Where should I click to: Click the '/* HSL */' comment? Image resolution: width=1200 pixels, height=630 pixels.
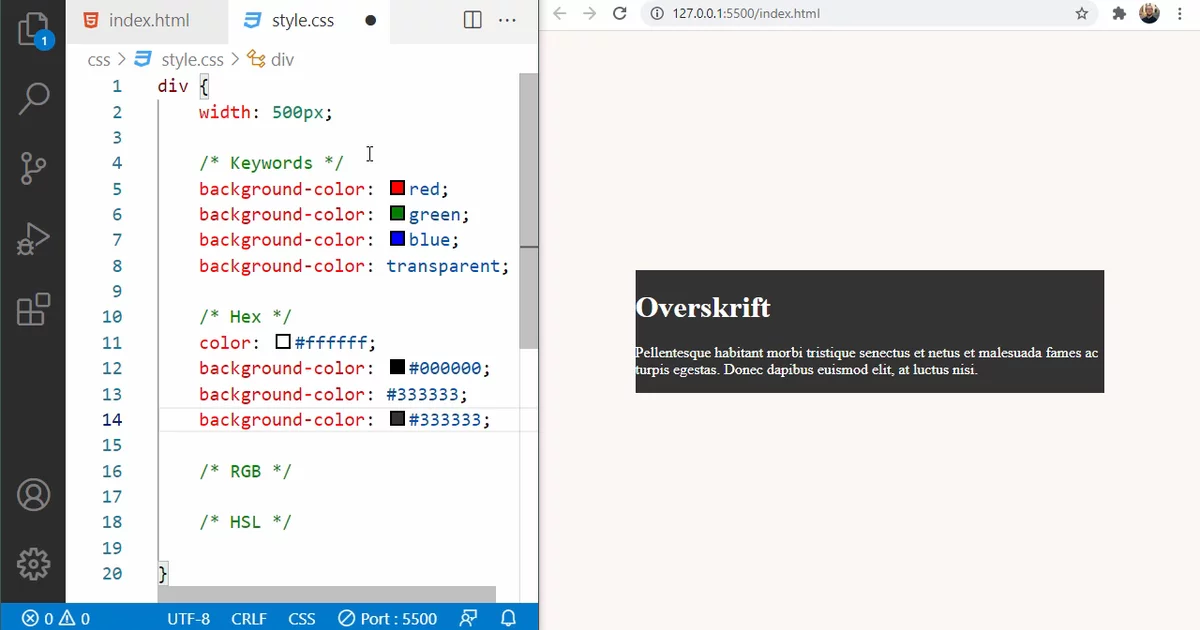click(x=245, y=522)
